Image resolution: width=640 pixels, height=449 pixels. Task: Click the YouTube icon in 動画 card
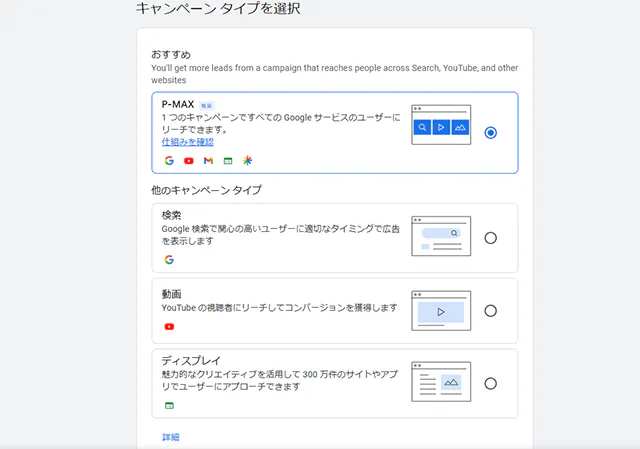169,327
